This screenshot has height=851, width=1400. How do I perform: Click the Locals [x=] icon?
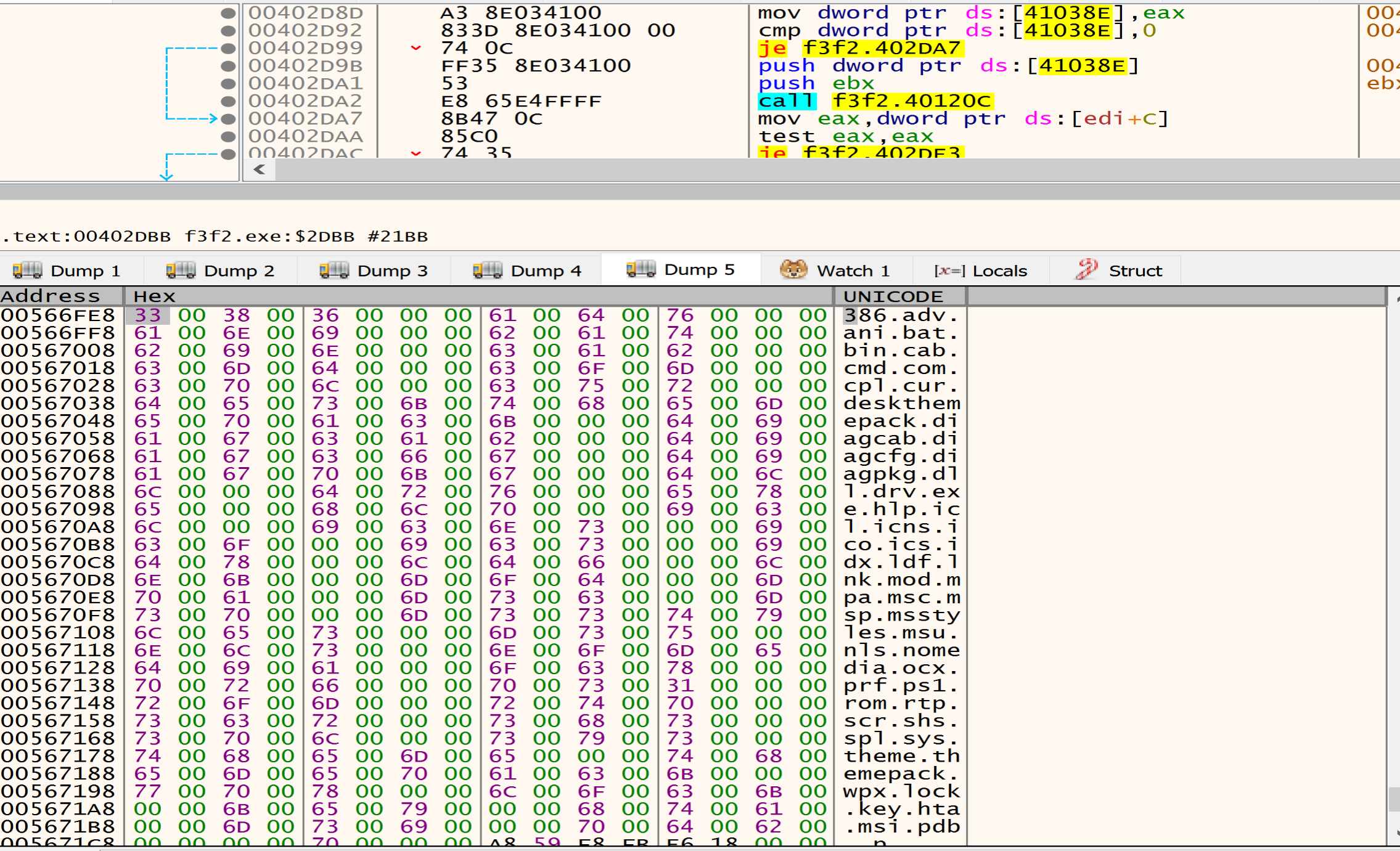pyautogui.click(x=949, y=271)
